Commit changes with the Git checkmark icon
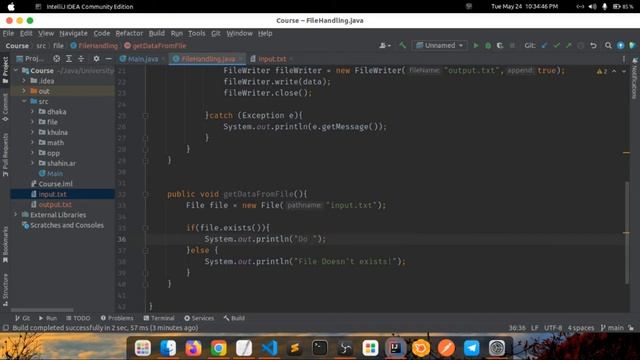 pos(556,46)
